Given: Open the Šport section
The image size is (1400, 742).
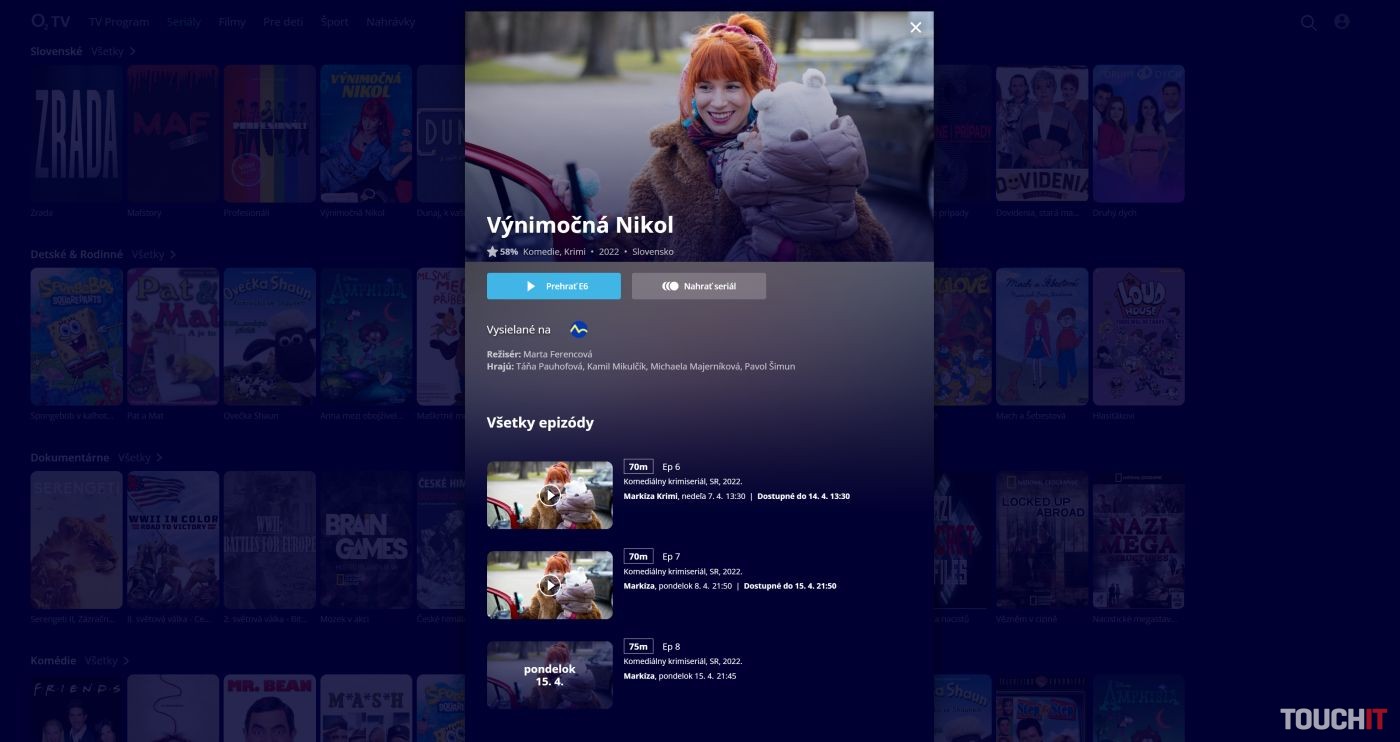Looking at the screenshot, I should tap(335, 22).
